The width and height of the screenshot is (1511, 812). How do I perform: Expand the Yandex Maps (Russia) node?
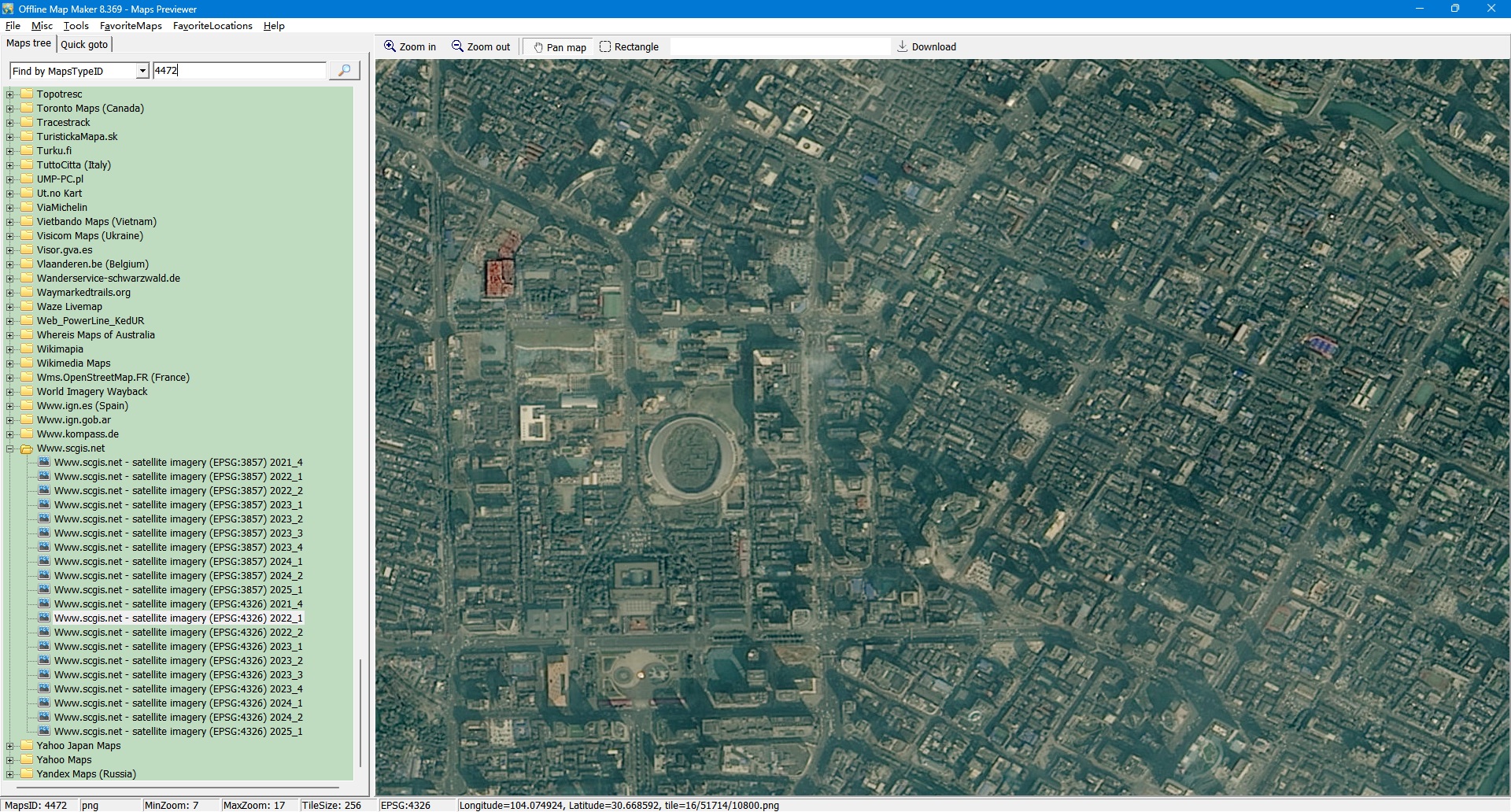(10, 774)
